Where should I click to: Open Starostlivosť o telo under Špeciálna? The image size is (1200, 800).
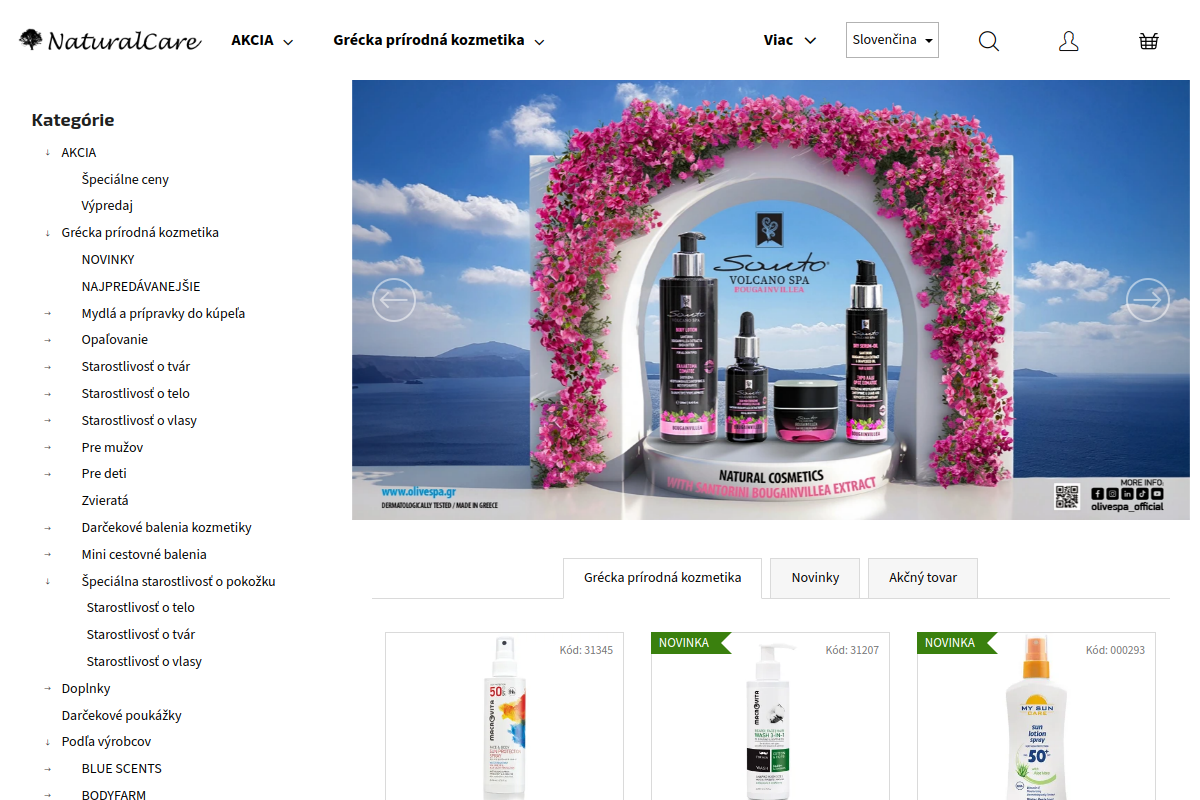[141, 608]
